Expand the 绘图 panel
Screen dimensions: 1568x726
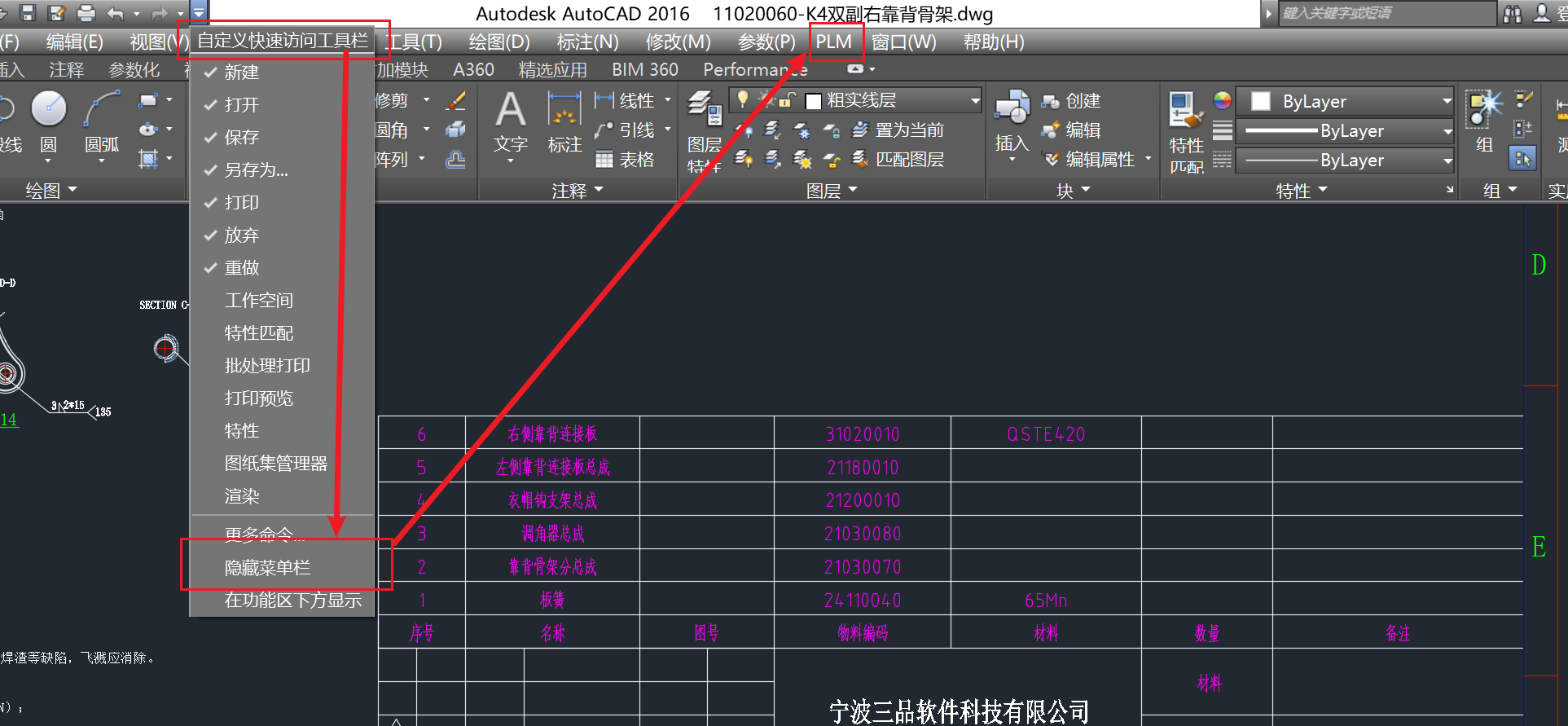pyautogui.click(x=51, y=190)
